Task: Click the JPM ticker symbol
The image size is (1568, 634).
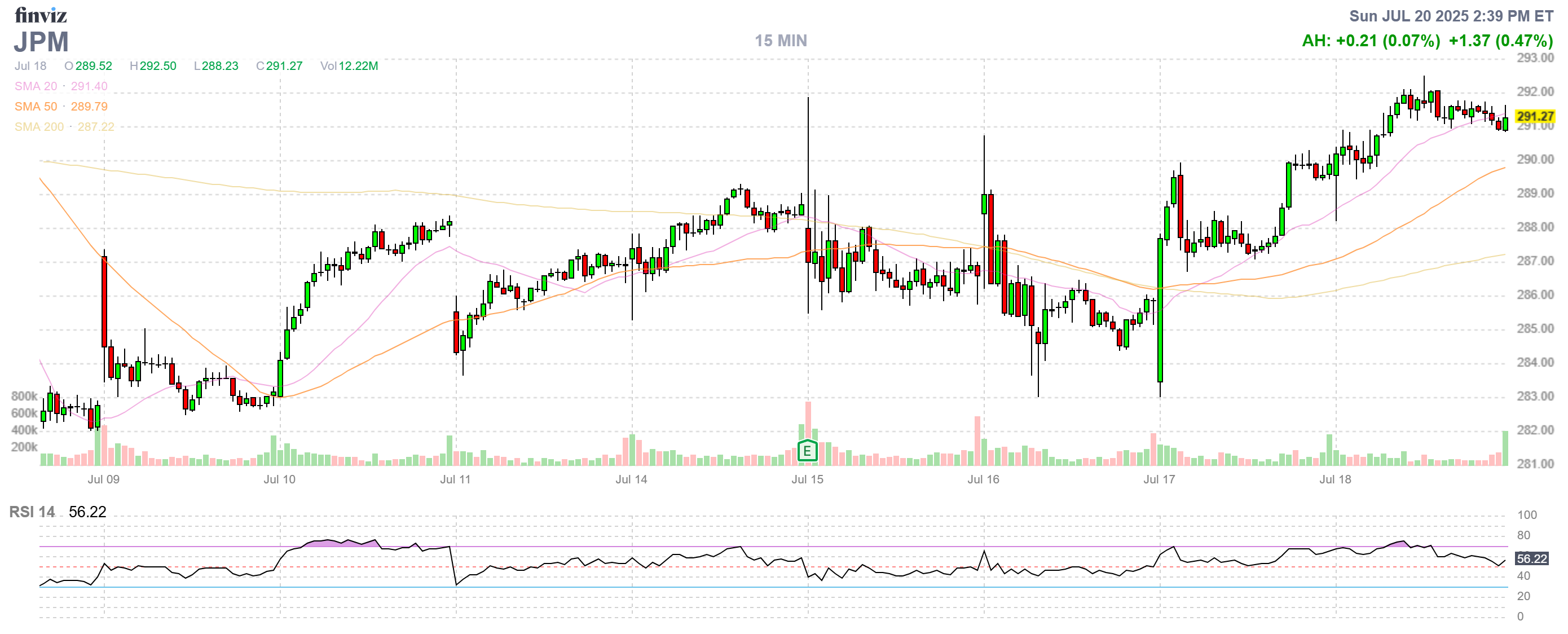Action: [41, 42]
